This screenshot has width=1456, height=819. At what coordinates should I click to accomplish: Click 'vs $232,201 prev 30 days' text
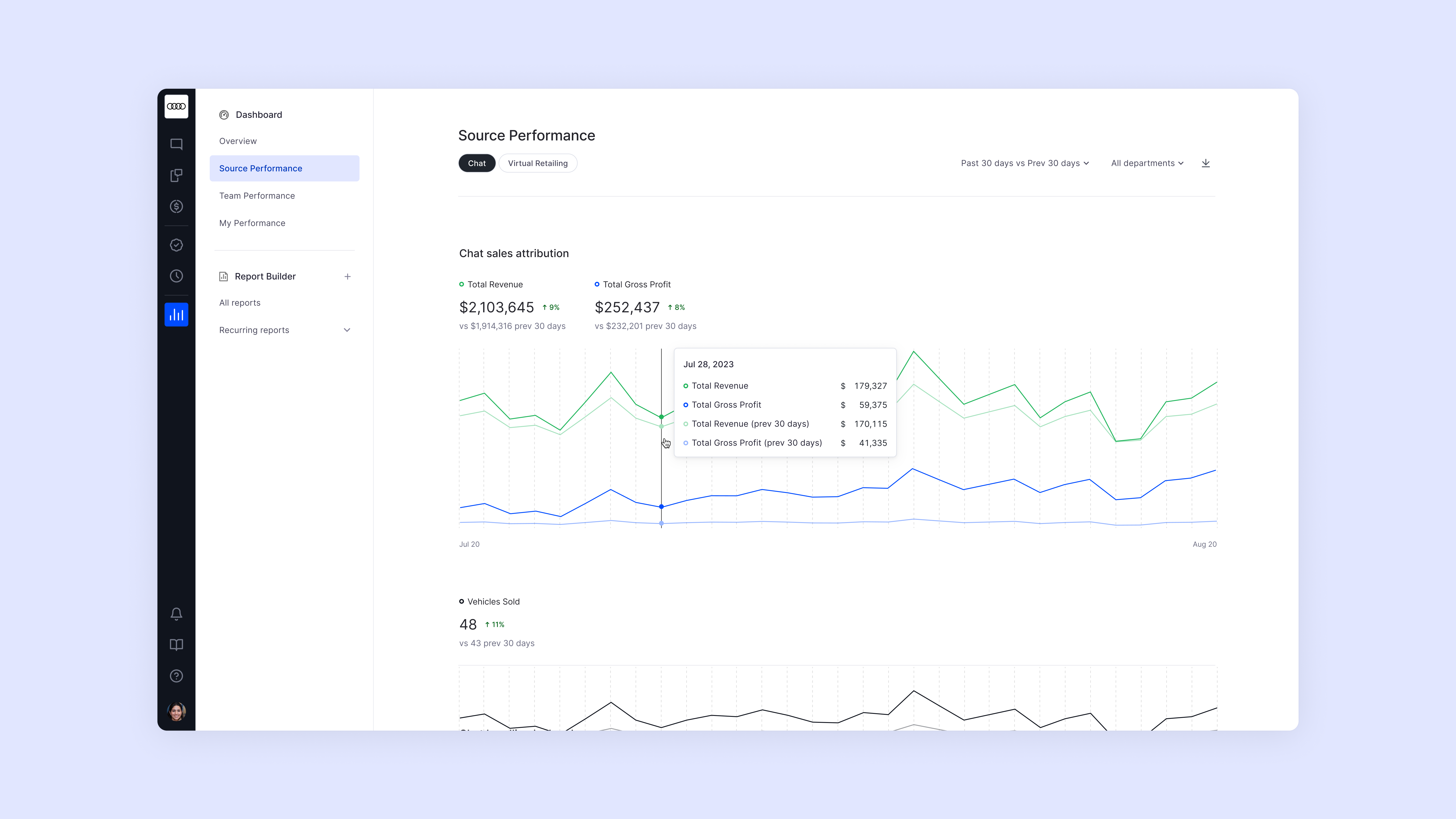(x=645, y=326)
